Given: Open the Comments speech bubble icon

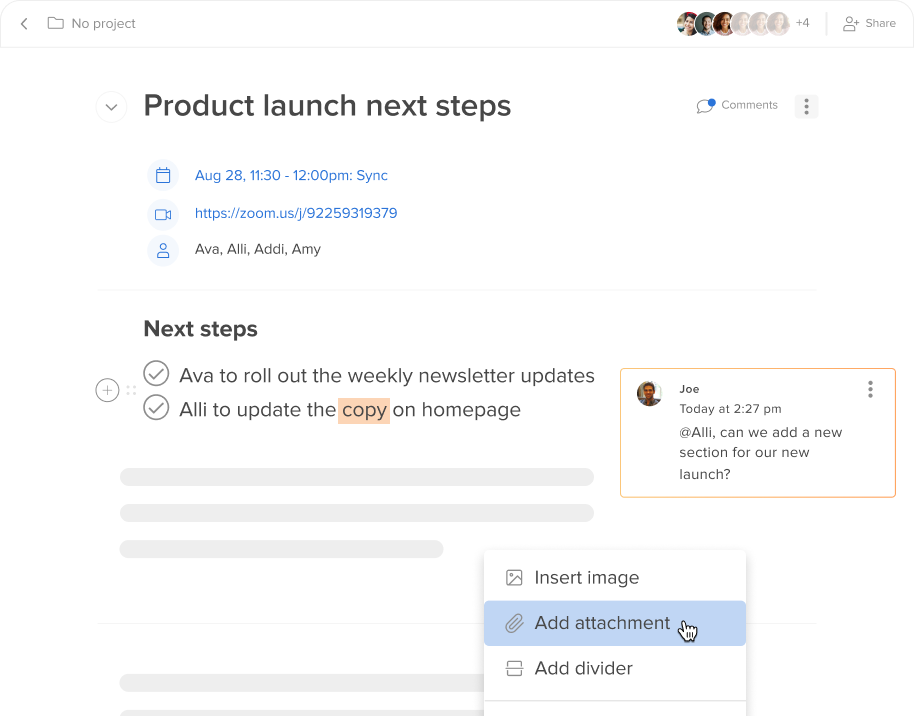Looking at the screenshot, I should [x=705, y=106].
